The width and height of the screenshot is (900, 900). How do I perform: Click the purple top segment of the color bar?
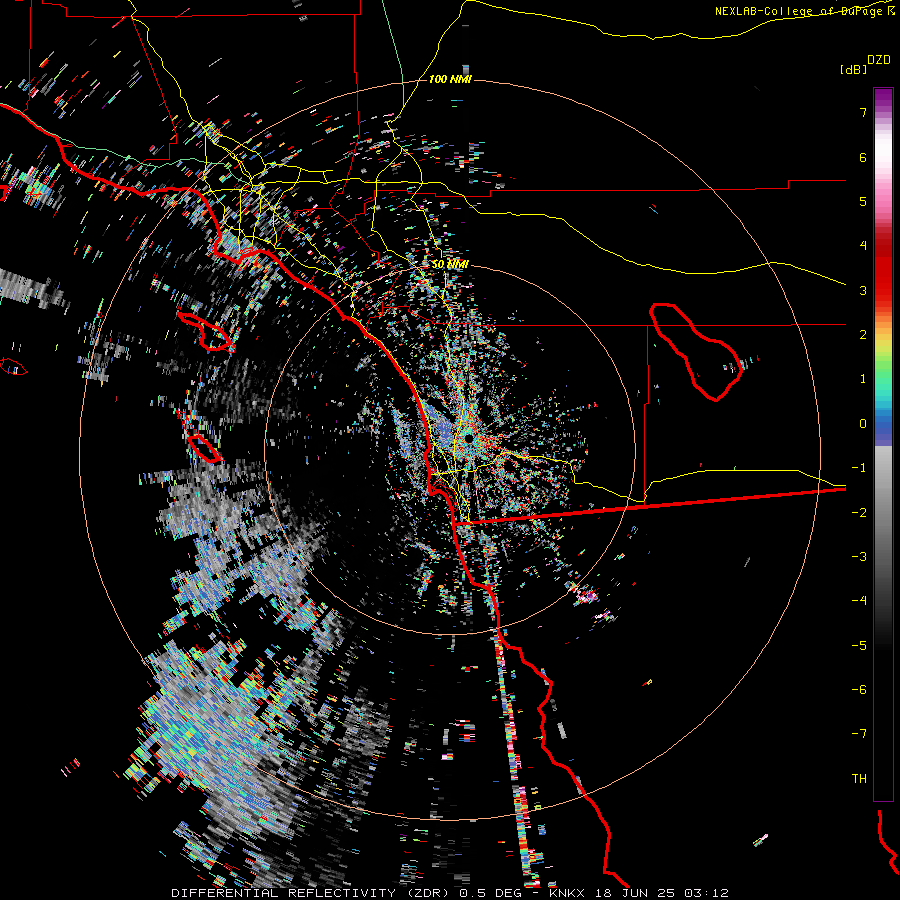pos(883,98)
